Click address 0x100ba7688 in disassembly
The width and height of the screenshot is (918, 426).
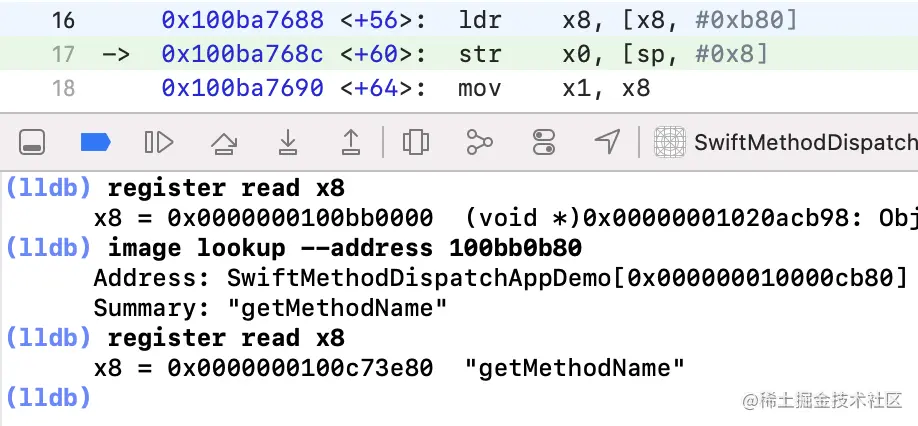click(x=242, y=20)
